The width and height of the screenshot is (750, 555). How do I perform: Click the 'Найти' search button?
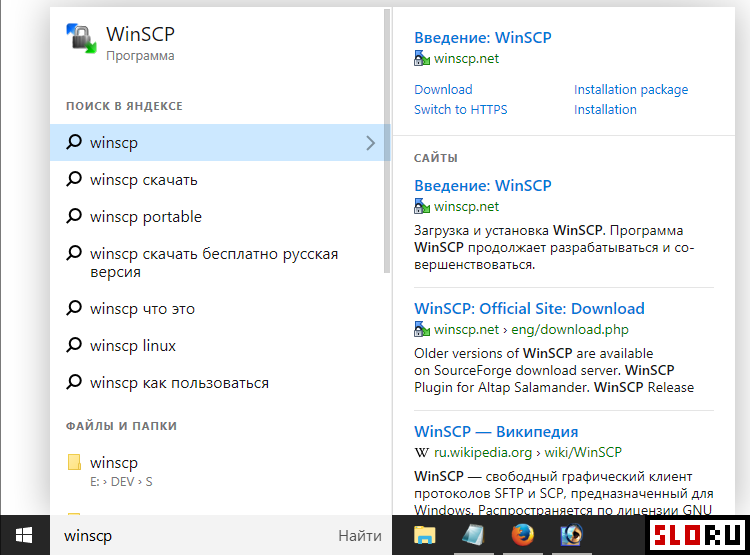pos(360,536)
